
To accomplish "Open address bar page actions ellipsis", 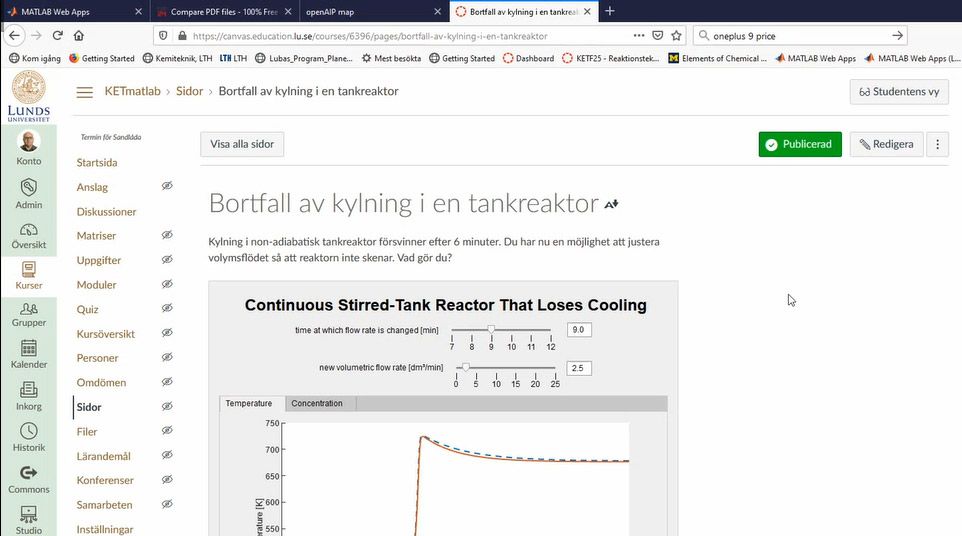I will (639, 36).
